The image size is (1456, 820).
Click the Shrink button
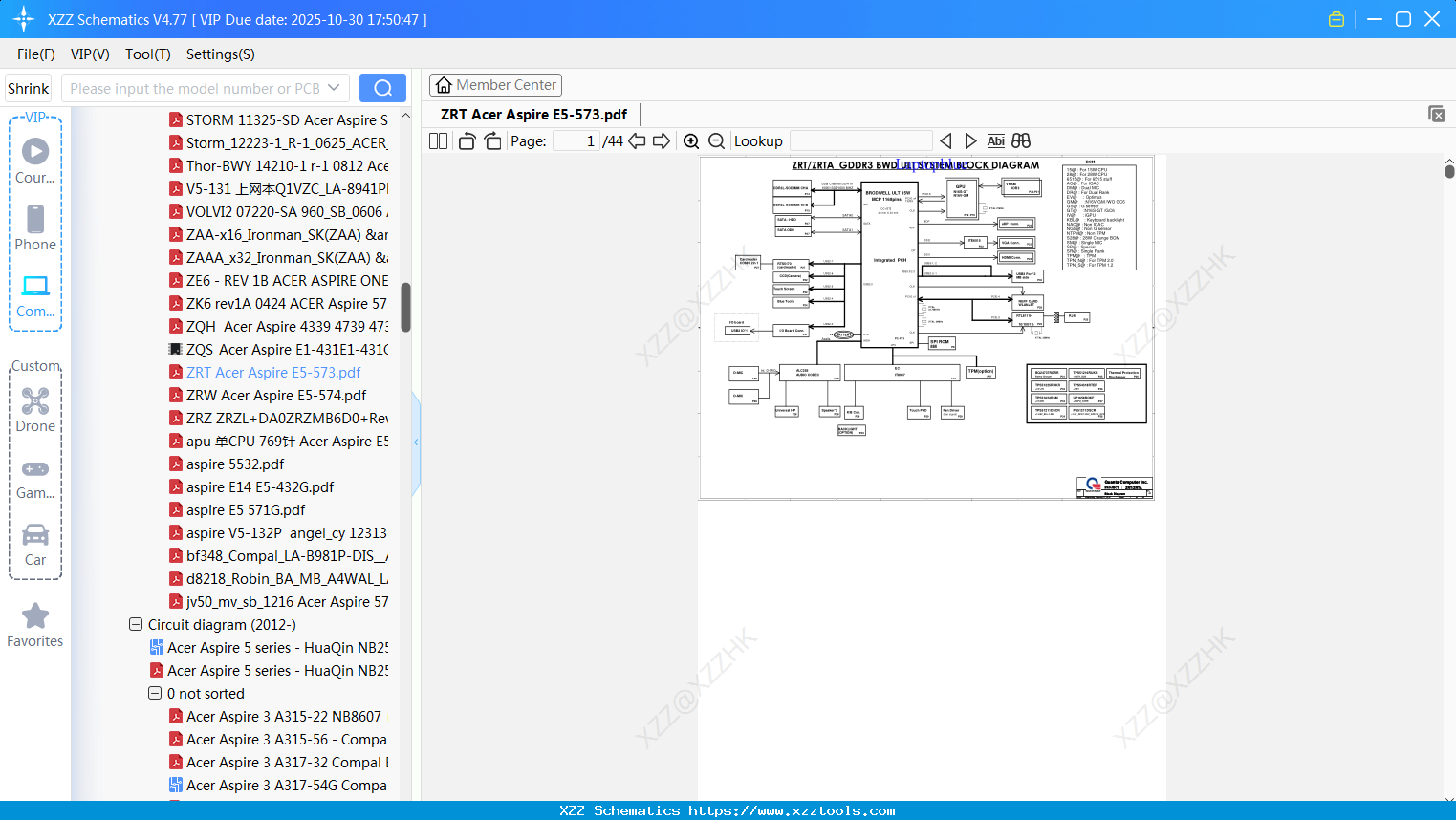[x=28, y=88]
